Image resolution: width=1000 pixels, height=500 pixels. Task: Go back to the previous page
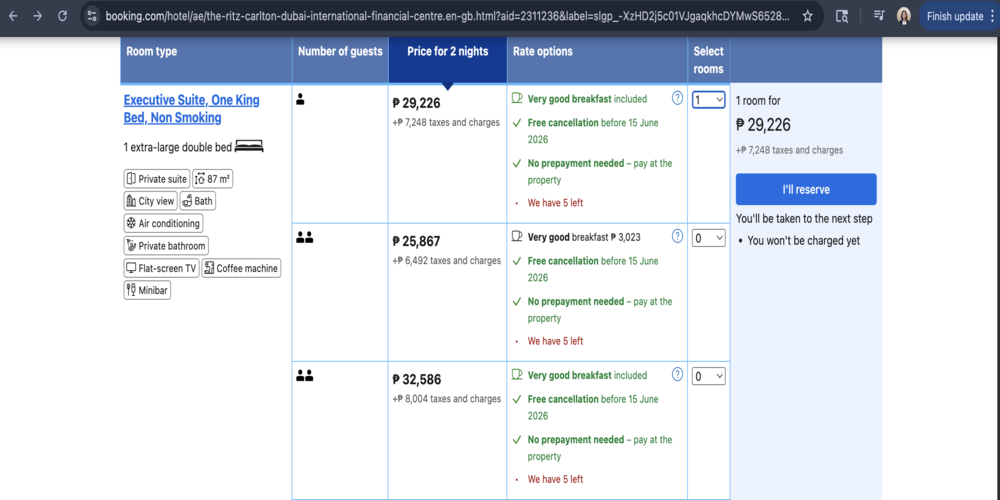13,17
